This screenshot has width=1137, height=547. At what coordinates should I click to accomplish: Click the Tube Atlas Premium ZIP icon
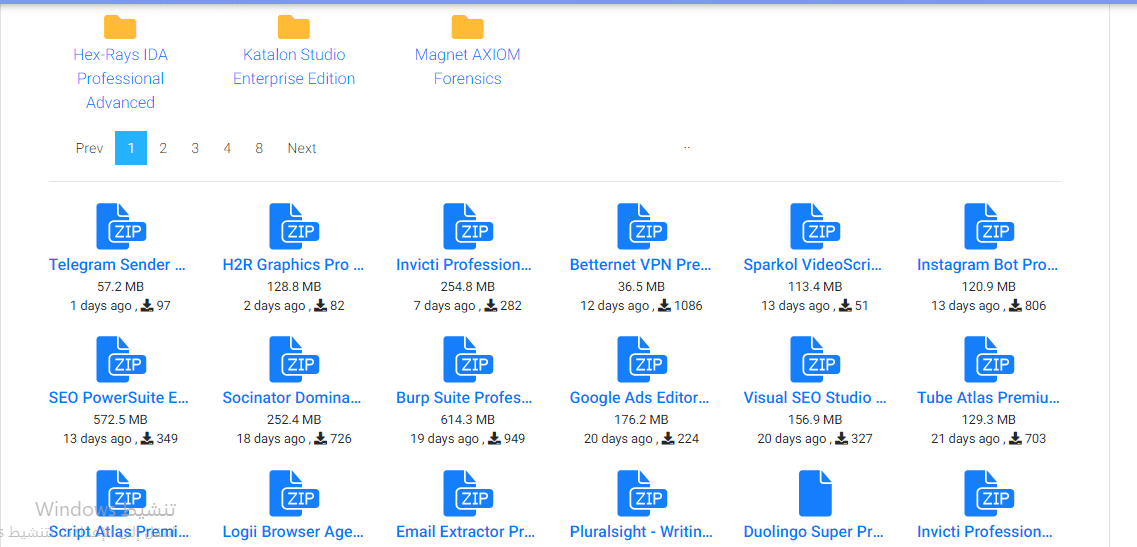pyautogui.click(x=988, y=359)
